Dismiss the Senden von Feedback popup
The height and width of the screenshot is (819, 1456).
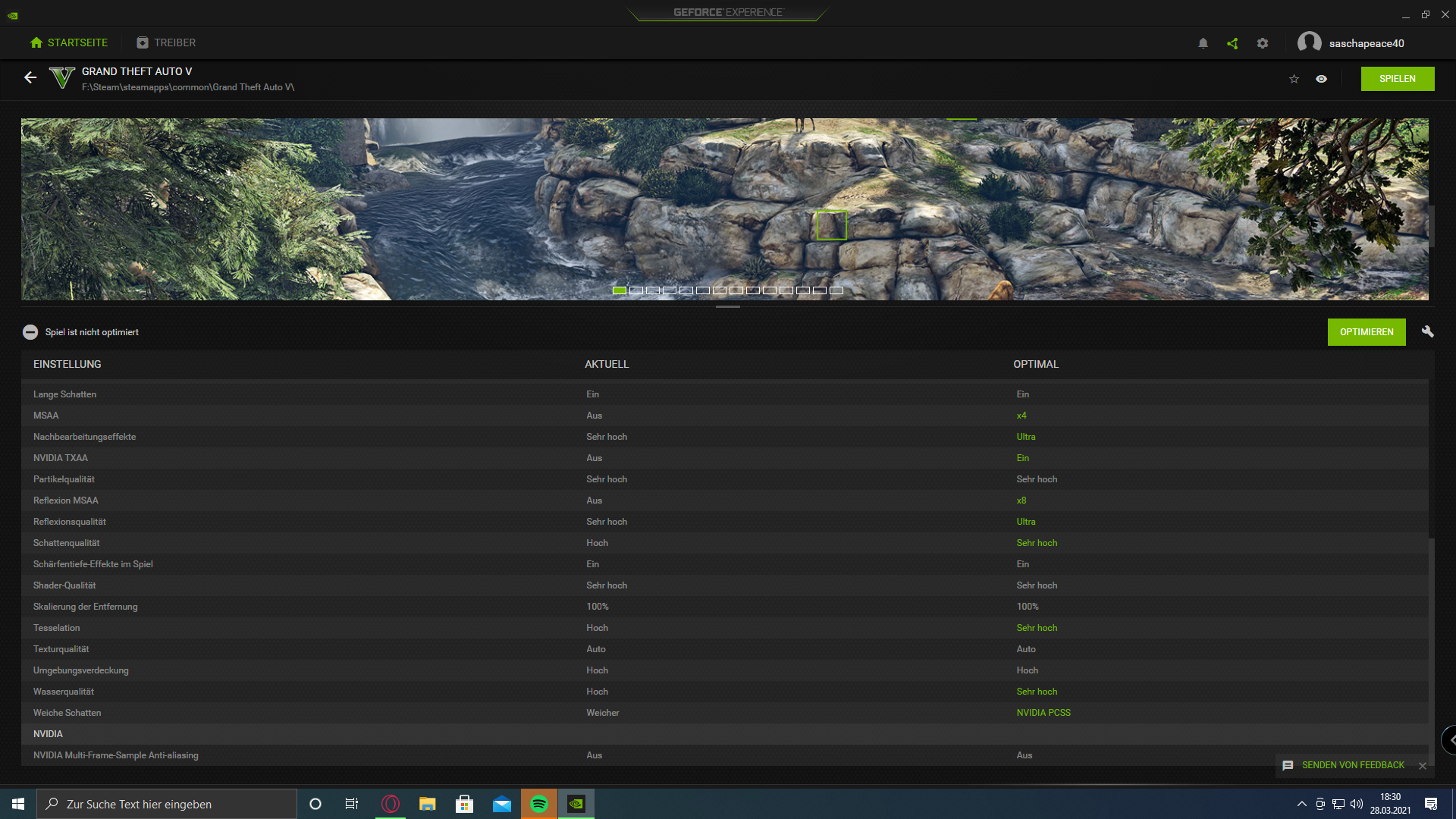(1423, 766)
